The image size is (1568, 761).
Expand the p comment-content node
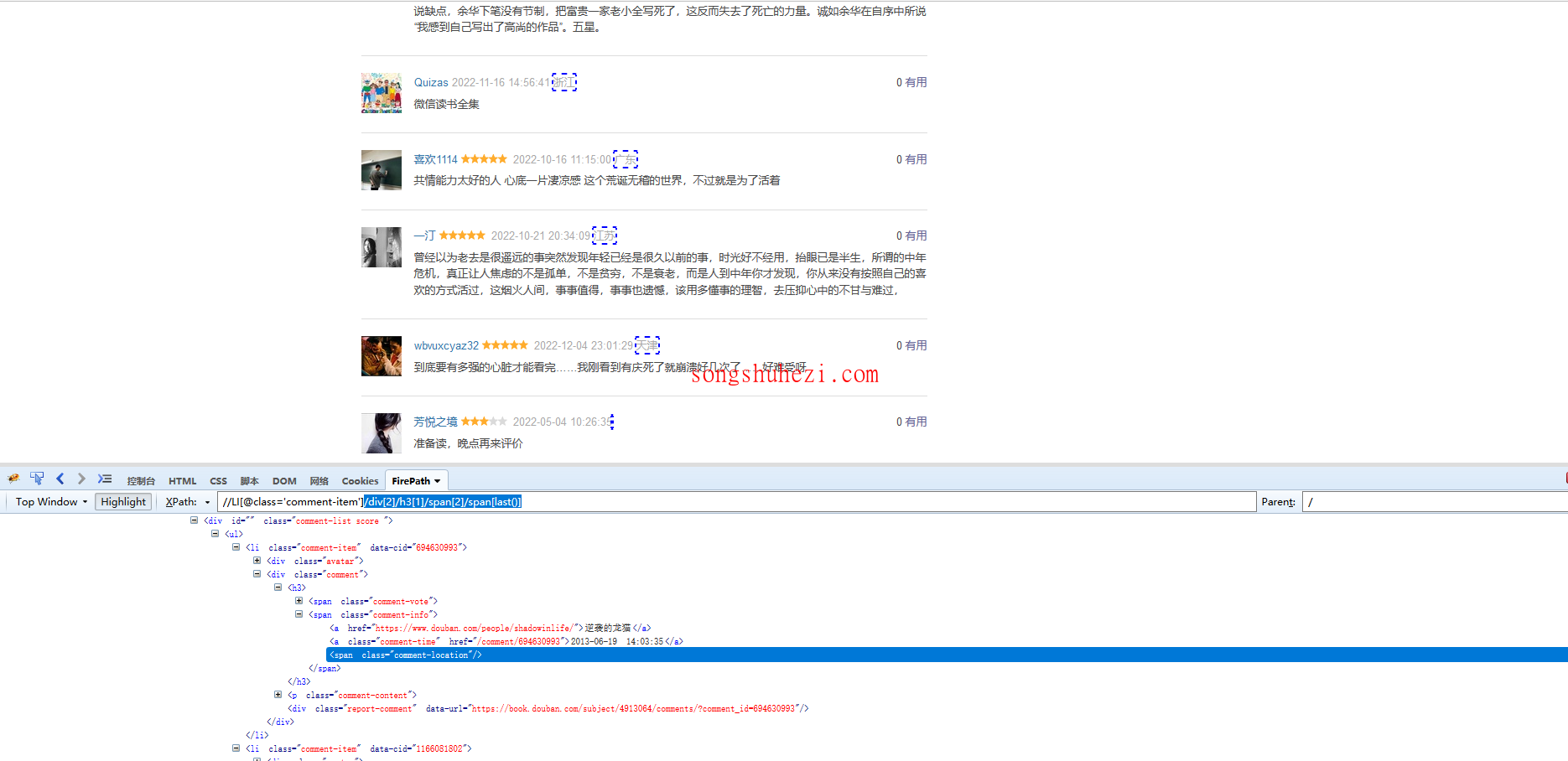click(x=278, y=695)
